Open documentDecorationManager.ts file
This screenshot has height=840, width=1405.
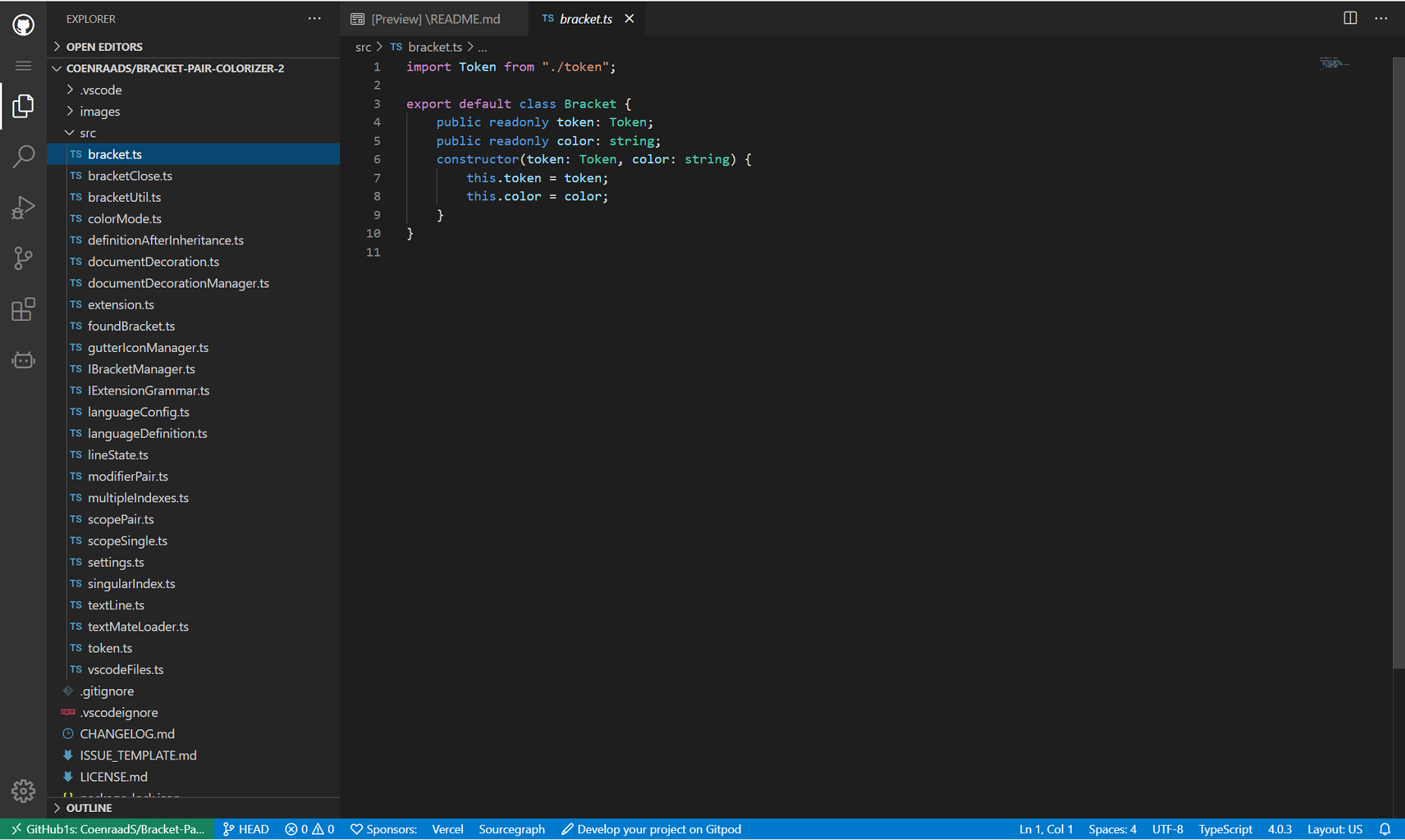[194, 283]
